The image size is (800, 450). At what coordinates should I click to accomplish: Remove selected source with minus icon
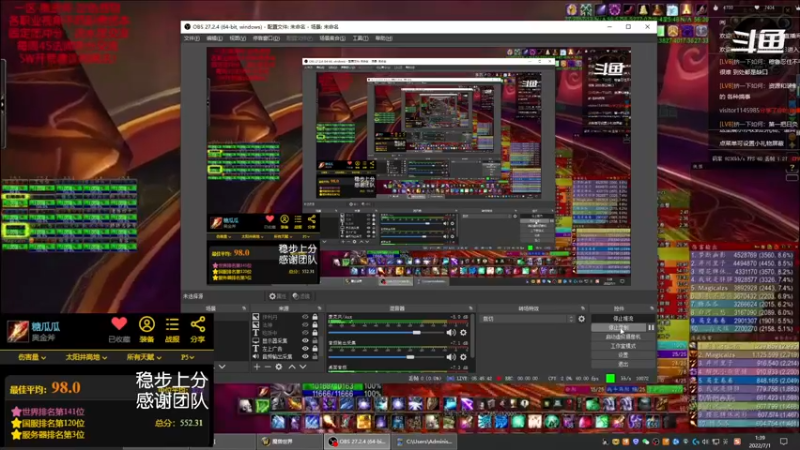tap(267, 366)
